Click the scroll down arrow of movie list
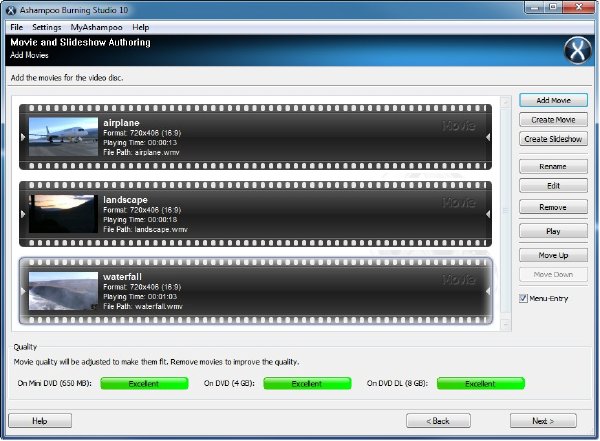This screenshot has width=600, height=441. tap(505, 325)
